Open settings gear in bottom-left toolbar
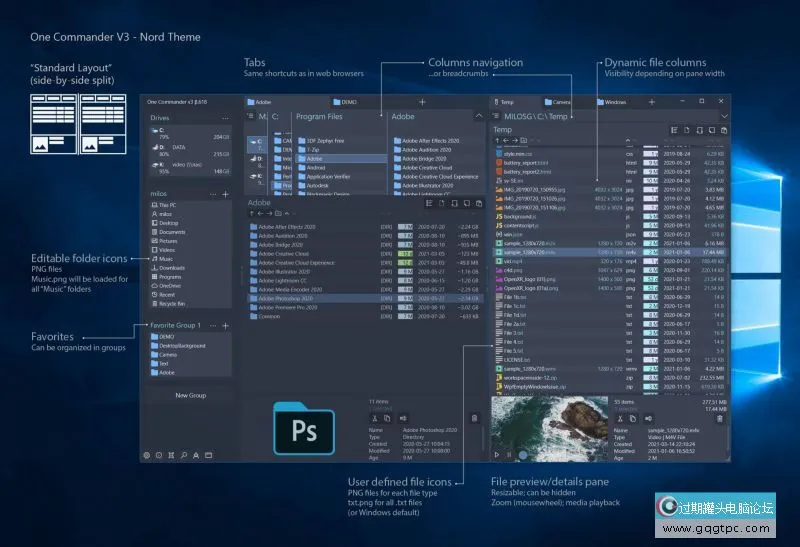The image size is (800, 547). coord(147,455)
